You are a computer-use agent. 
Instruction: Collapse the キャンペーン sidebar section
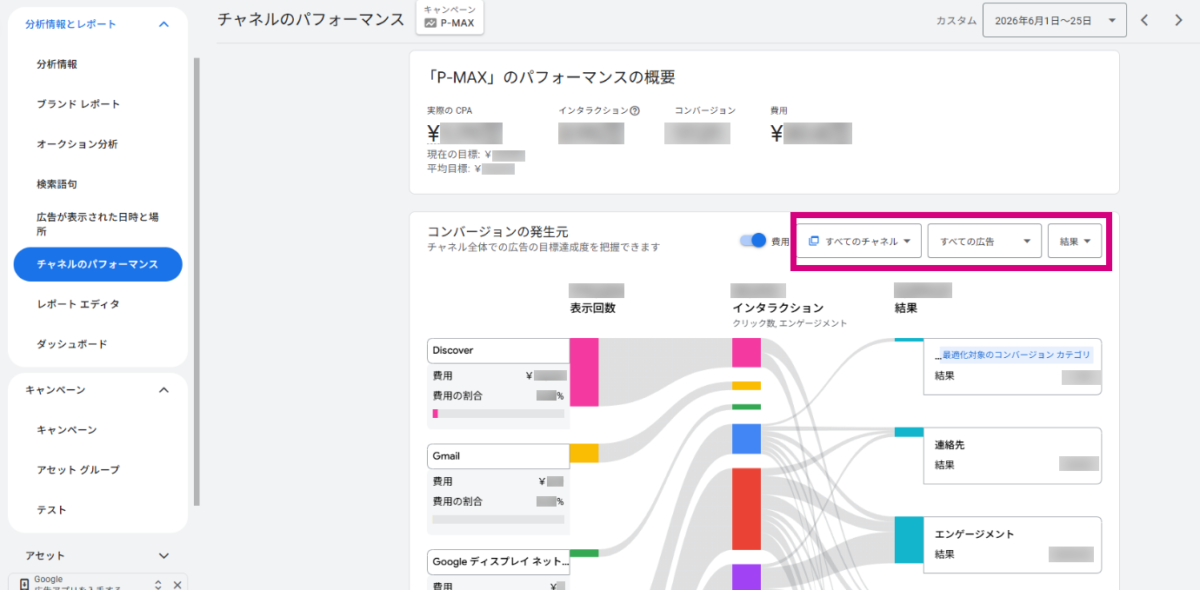click(164, 390)
